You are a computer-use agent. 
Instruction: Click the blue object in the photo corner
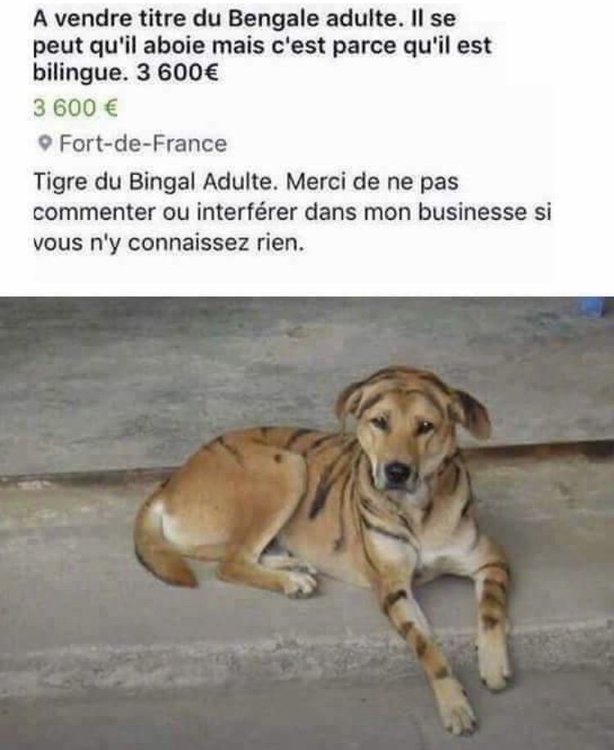coord(595,306)
